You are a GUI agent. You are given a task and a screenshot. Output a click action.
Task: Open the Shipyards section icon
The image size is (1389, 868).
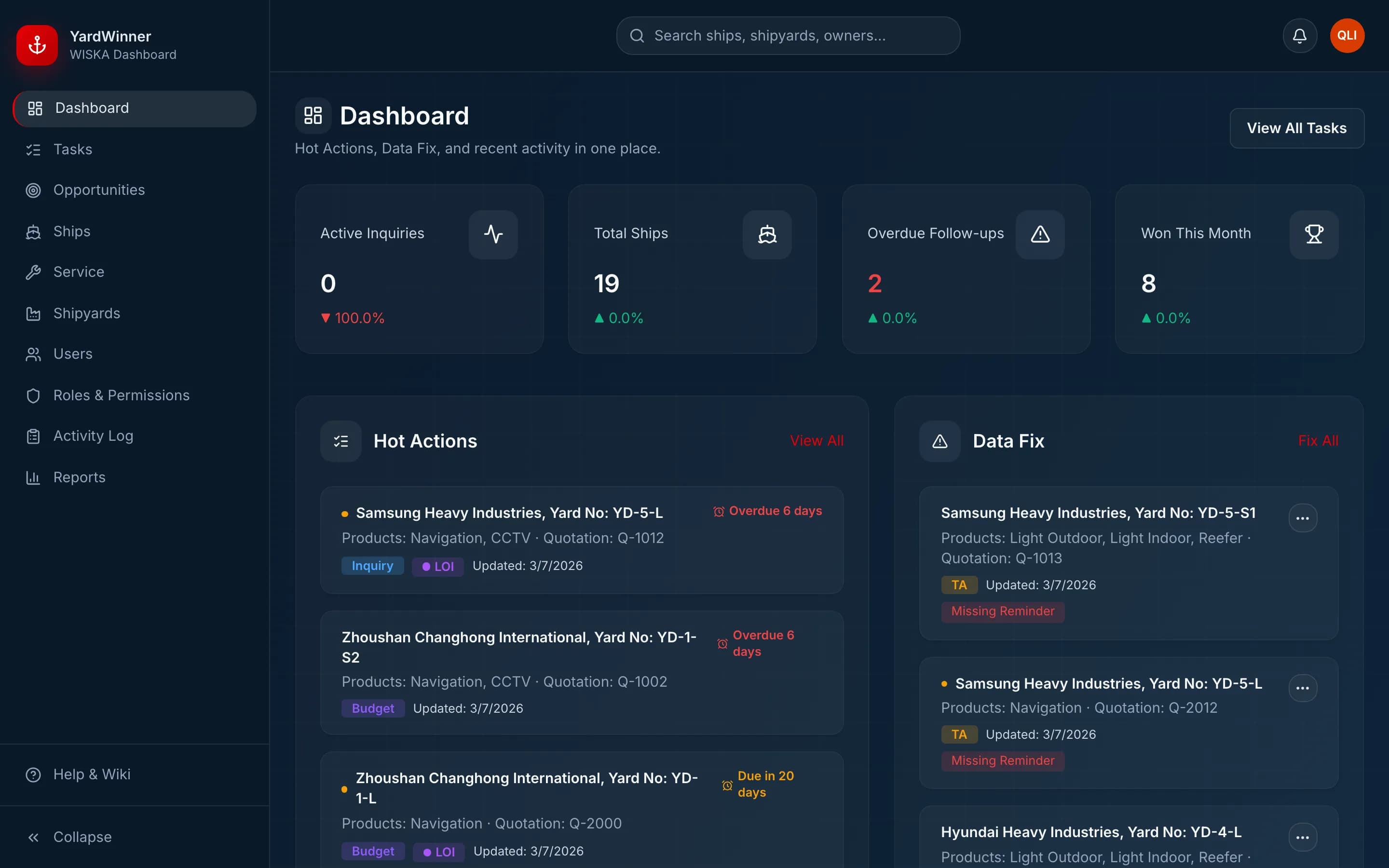33,313
